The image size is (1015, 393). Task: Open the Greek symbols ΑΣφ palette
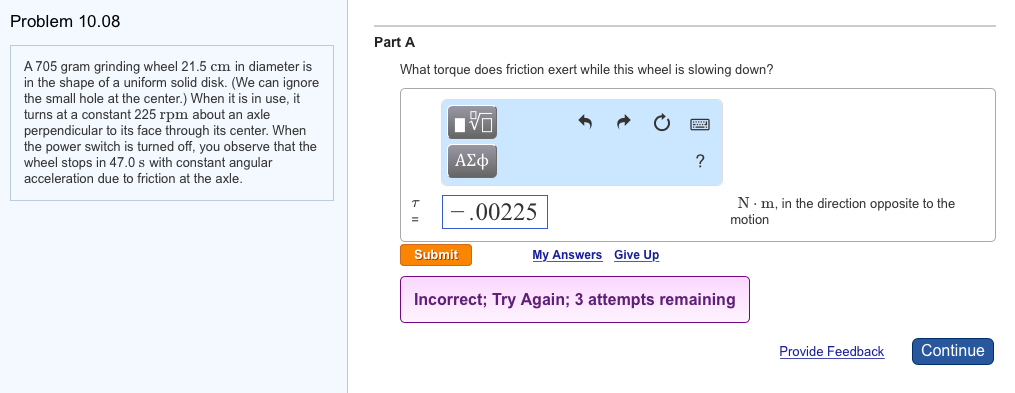[x=473, y=161]
